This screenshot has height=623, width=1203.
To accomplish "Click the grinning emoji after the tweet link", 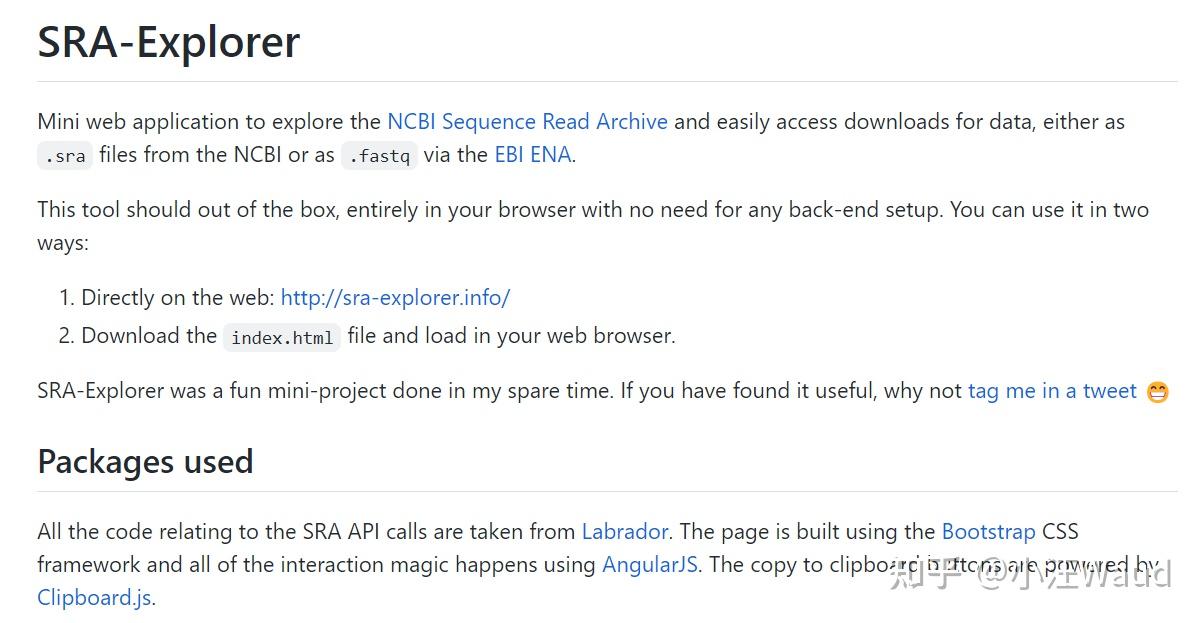I will click(x=1157, y=392).
